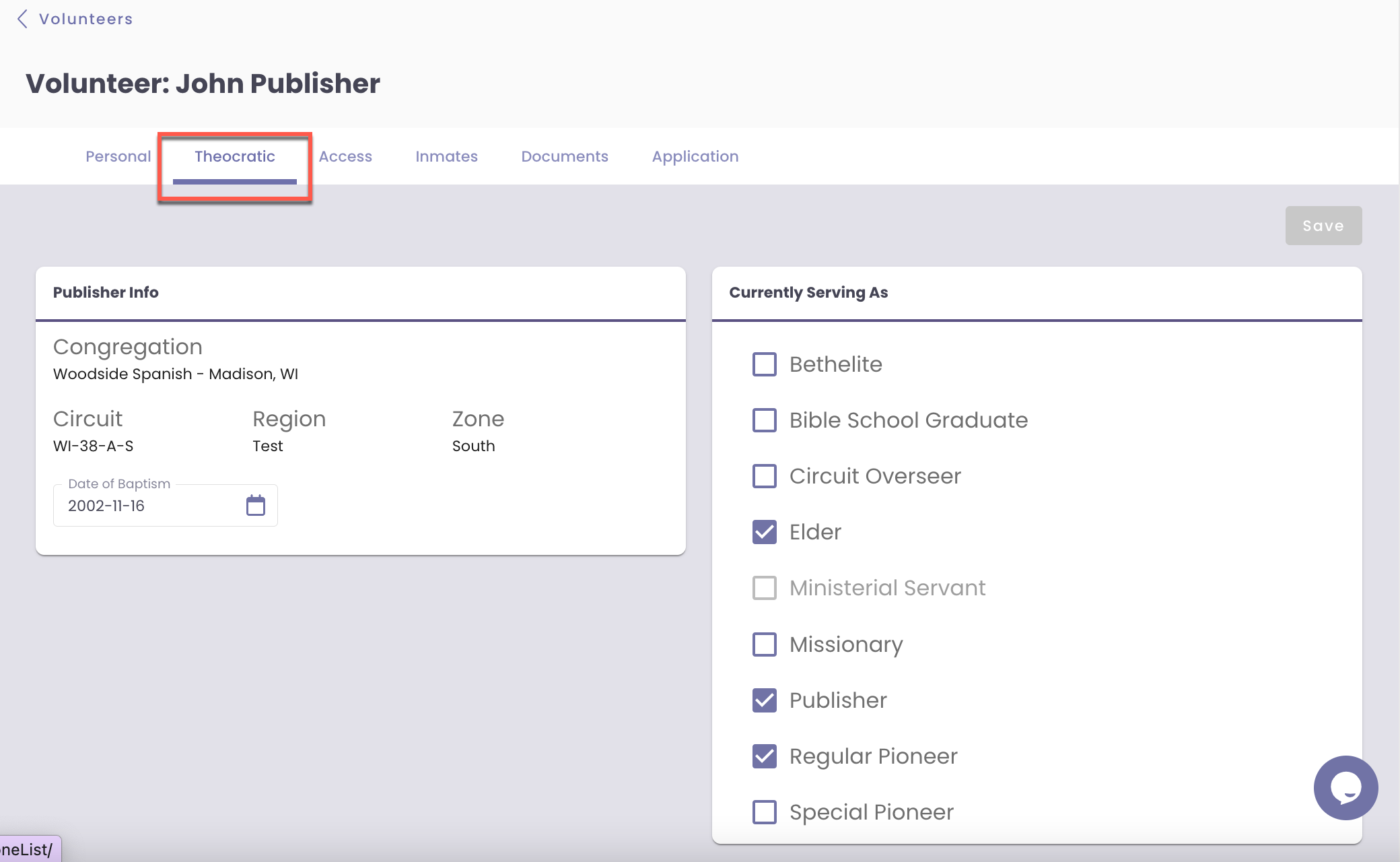Check the Special Pioneer checkbox
Viewport: 1400px width, 862px height.
click(x=764, y=812)
